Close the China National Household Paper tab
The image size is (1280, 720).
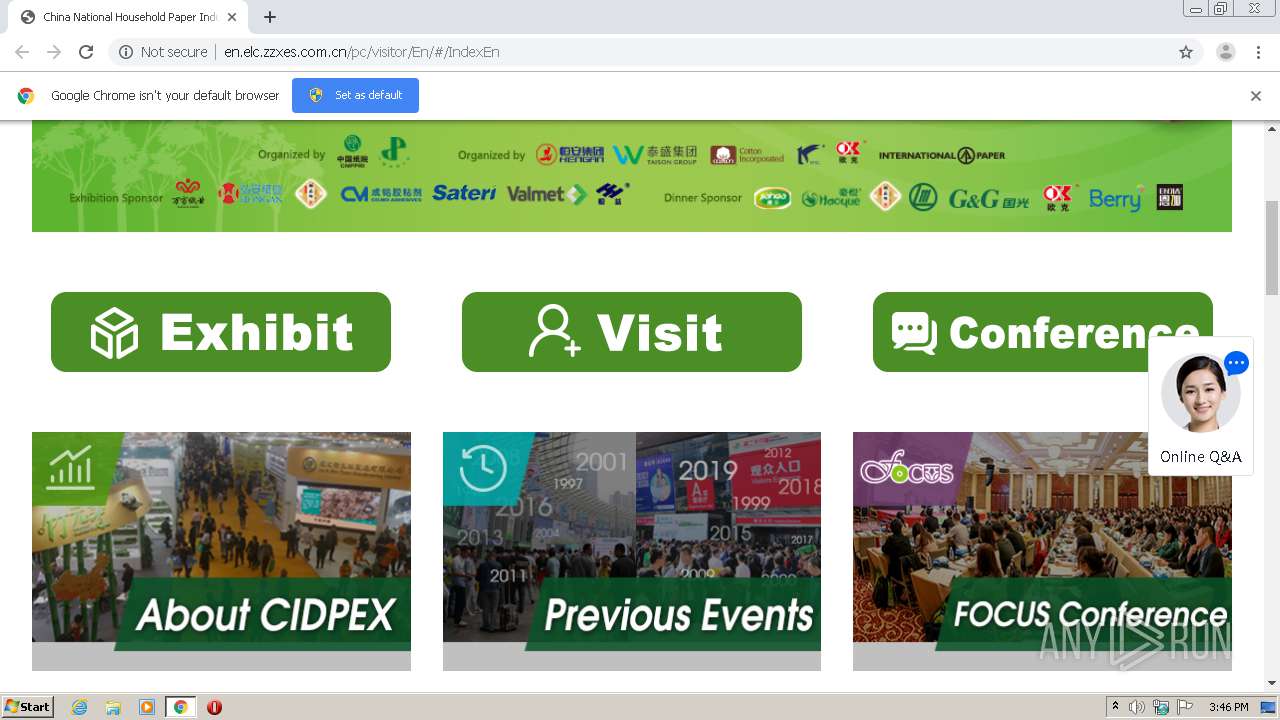coord(232,17)
